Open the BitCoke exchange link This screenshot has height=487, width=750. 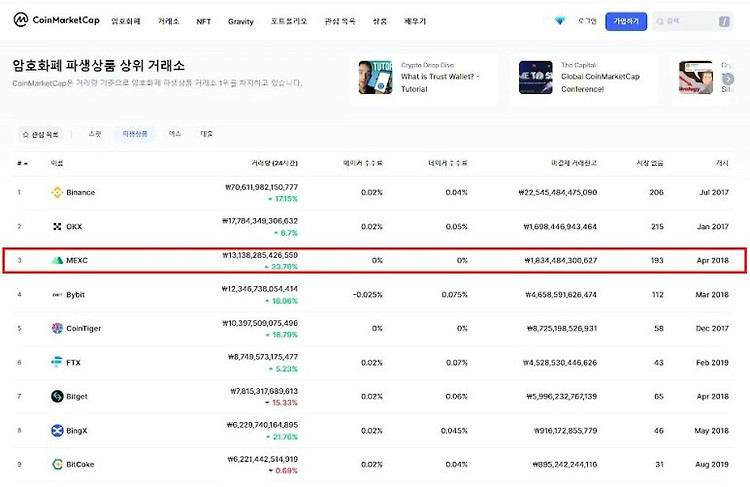(x=80, y=465)
